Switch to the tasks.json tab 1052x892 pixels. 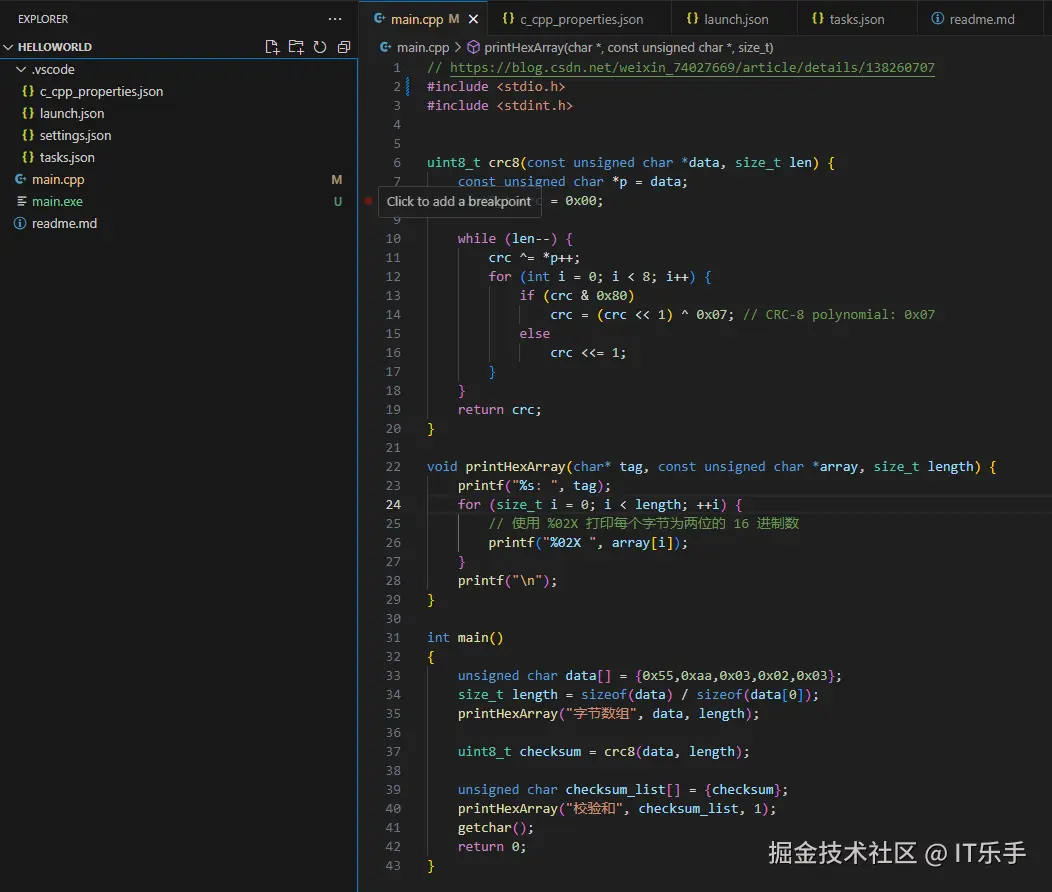(x=849, y=19)
